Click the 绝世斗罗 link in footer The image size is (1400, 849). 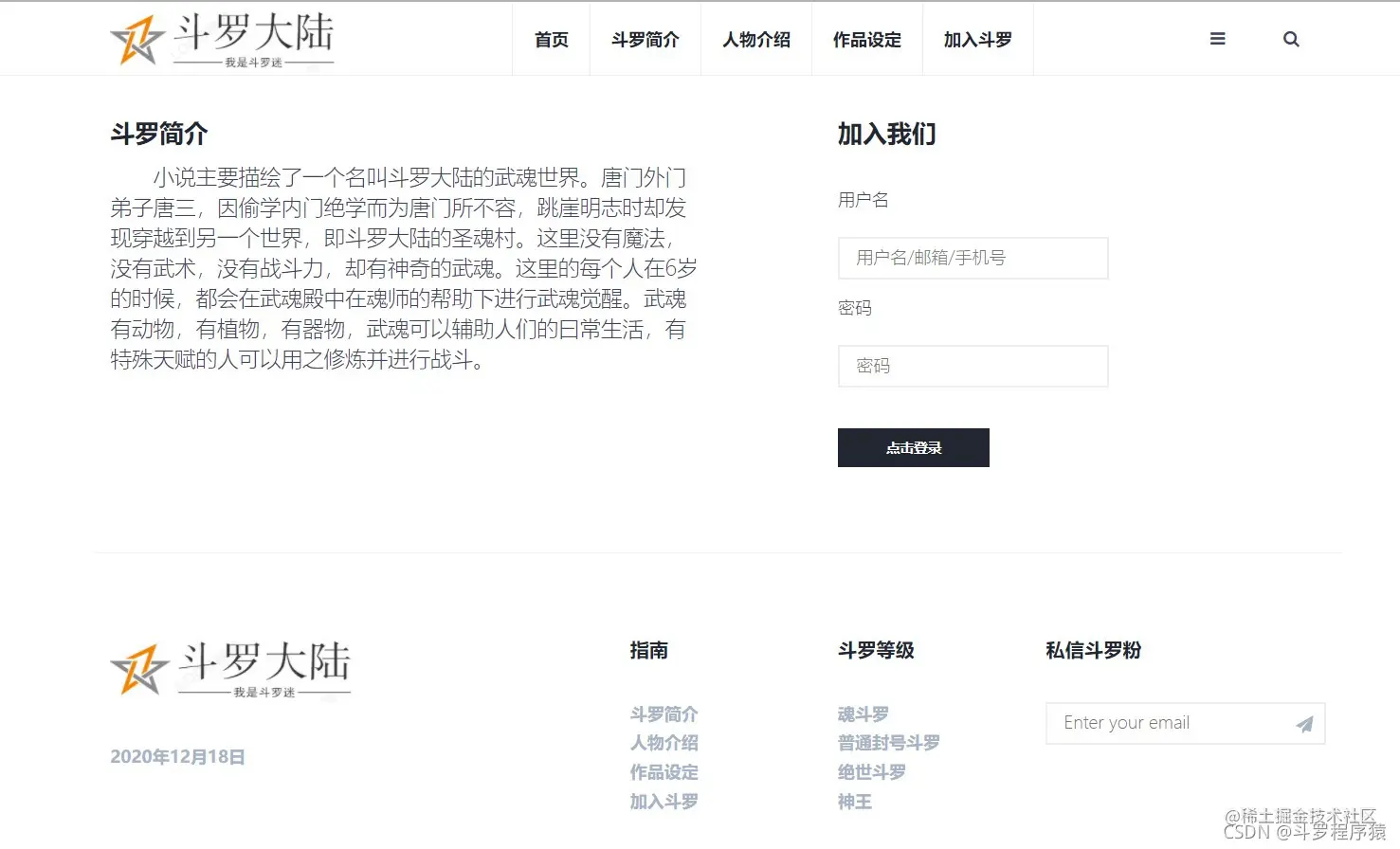pyautogui.click(x=871, y=772)
